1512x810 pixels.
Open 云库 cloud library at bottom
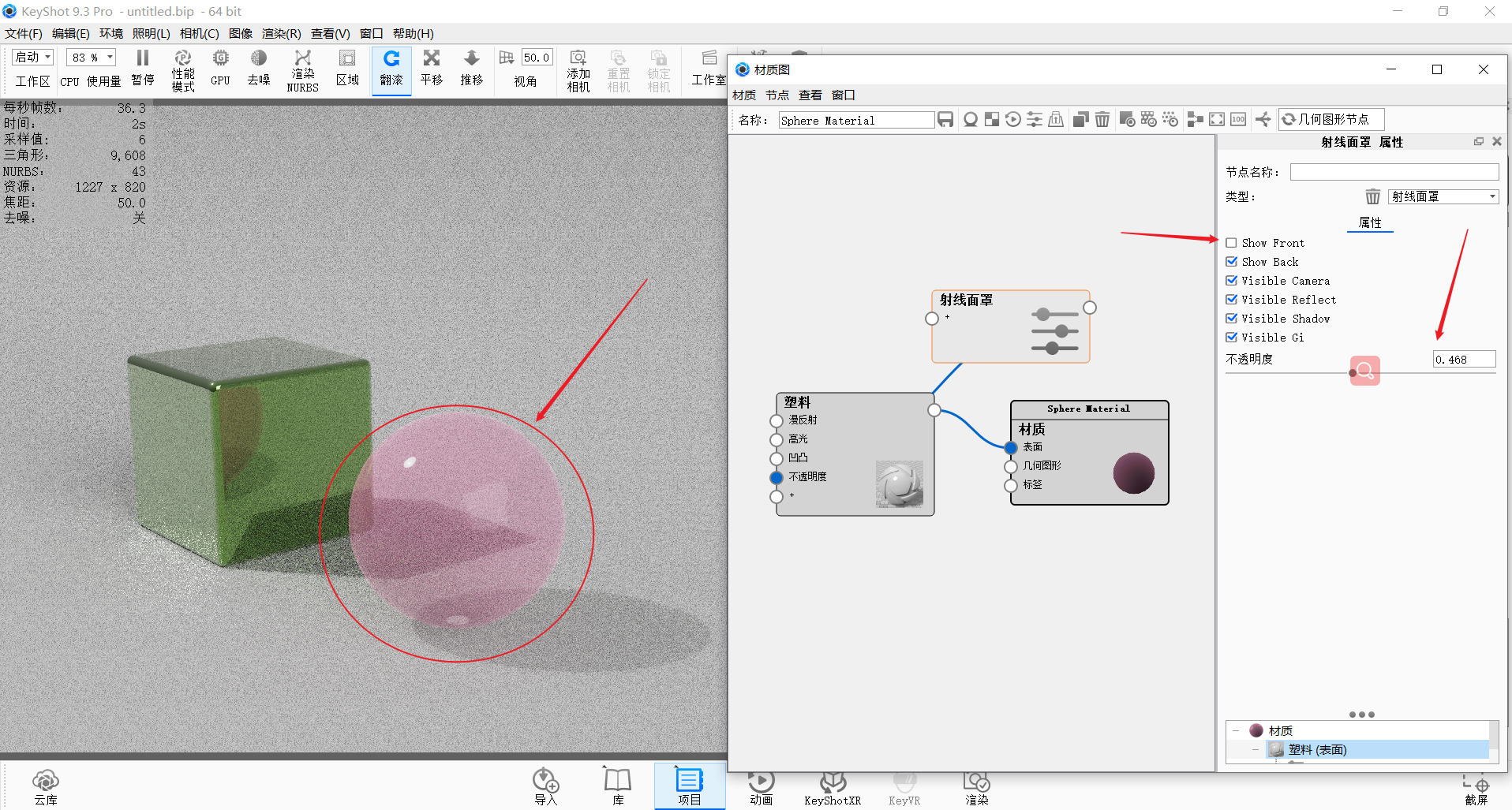tap(46, 788)
